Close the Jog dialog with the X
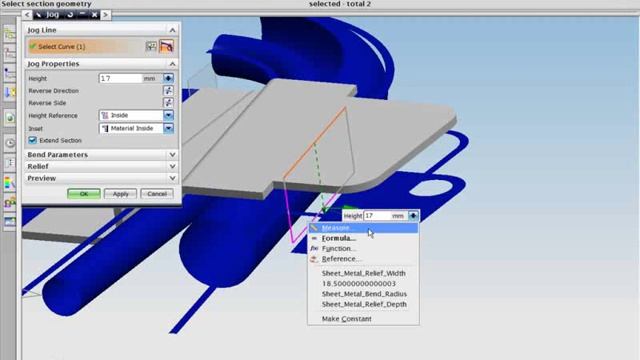 click(95, 15)
